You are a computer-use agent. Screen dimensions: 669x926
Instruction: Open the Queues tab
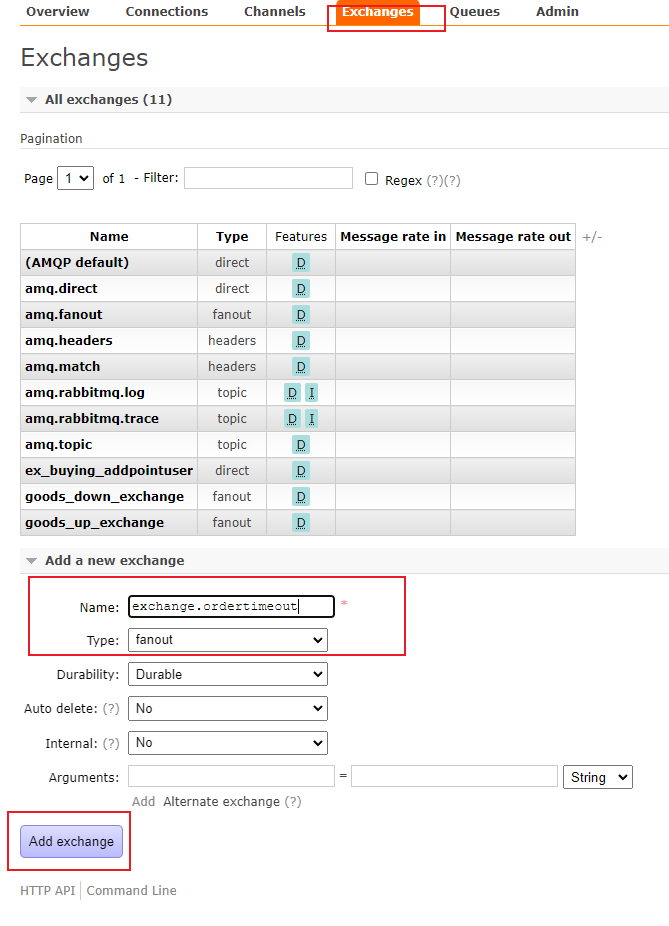[474, 11]
